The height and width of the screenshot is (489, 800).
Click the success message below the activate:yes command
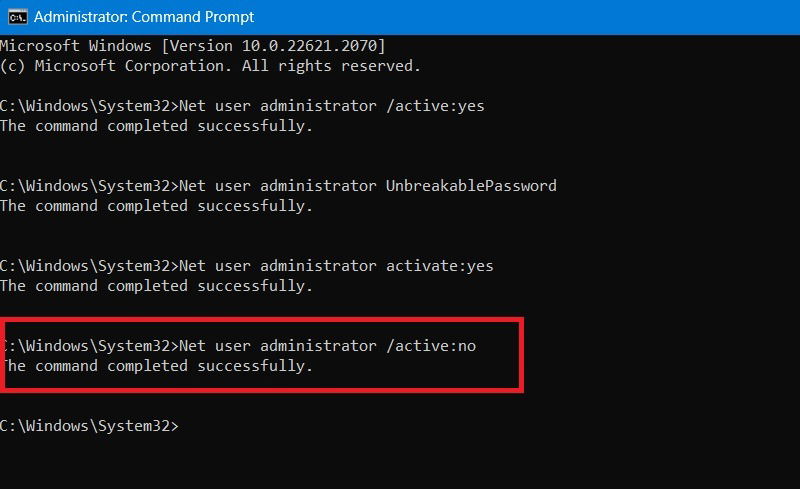pyautogui.click(x=156, y=286)
